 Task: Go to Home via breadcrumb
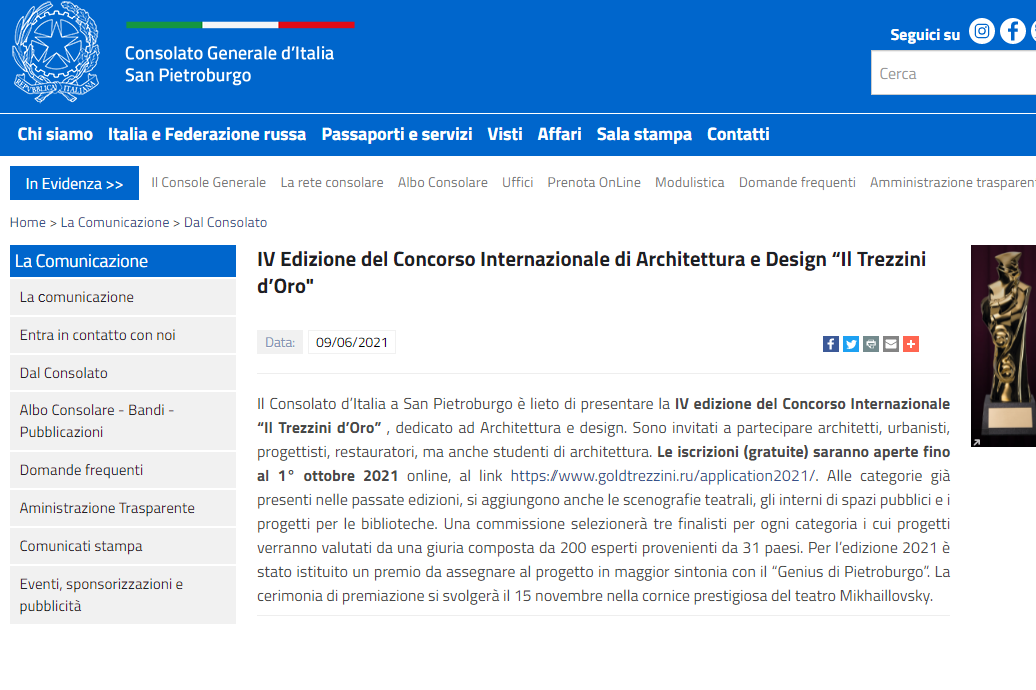tap(28, 223)
